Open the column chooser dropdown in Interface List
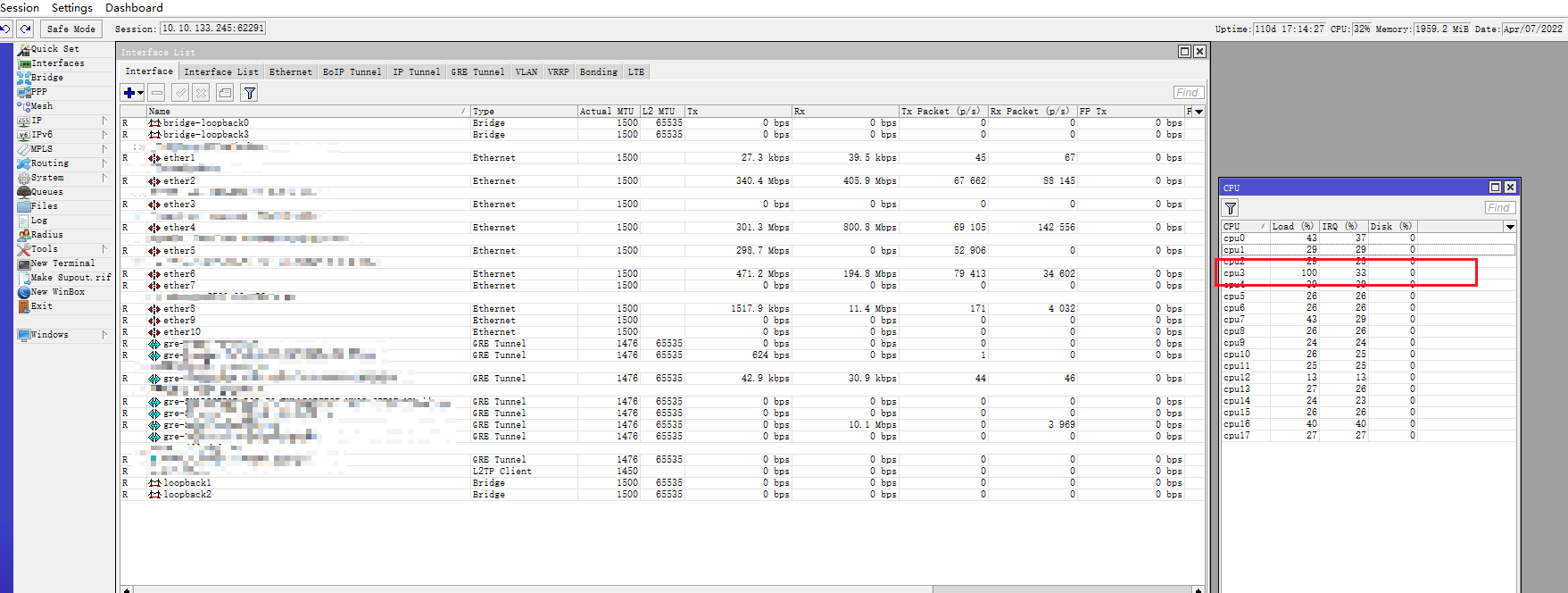The image size is (1568, 593). point(1199,112)
